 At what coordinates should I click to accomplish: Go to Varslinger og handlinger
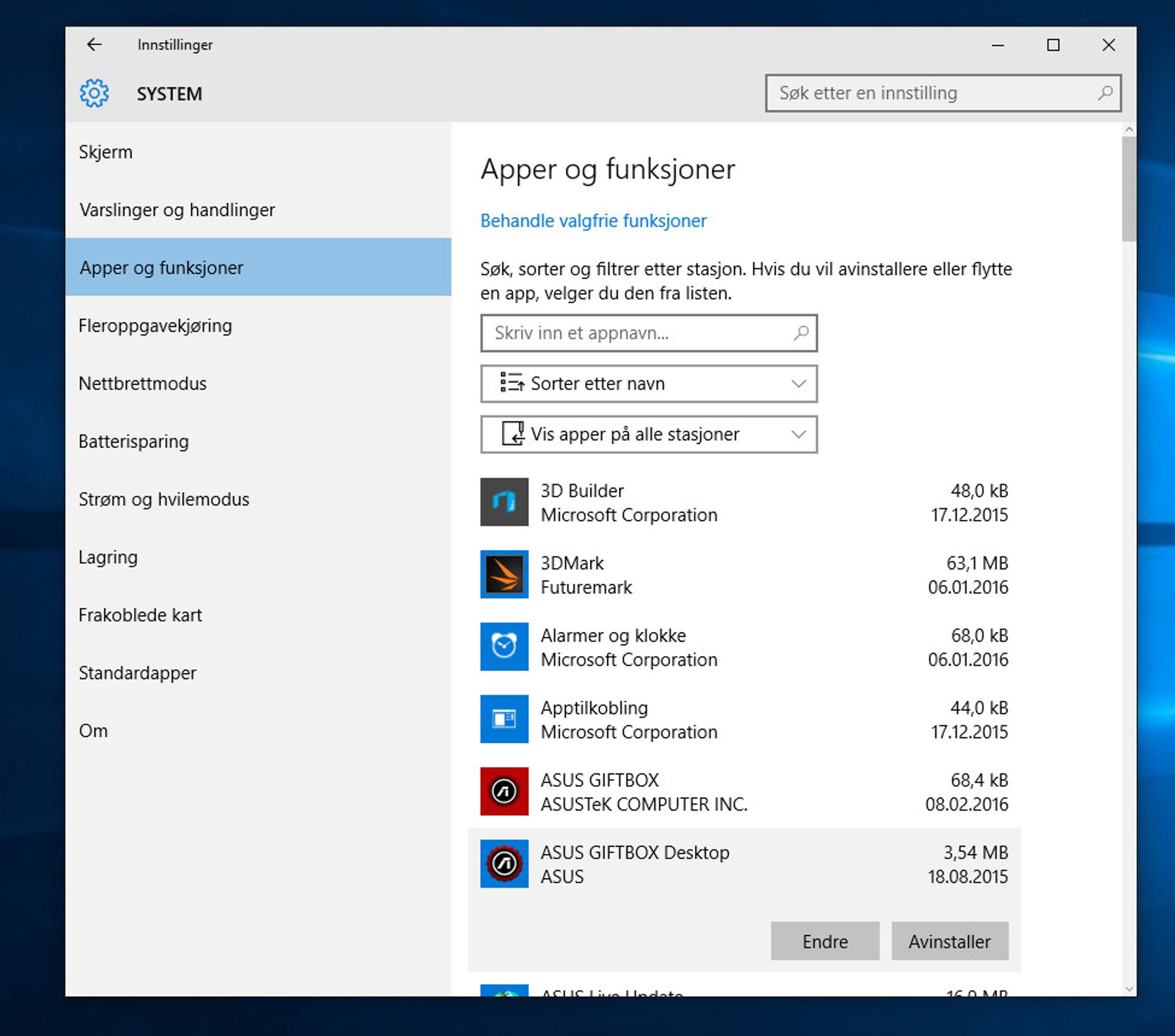point(258,210)
